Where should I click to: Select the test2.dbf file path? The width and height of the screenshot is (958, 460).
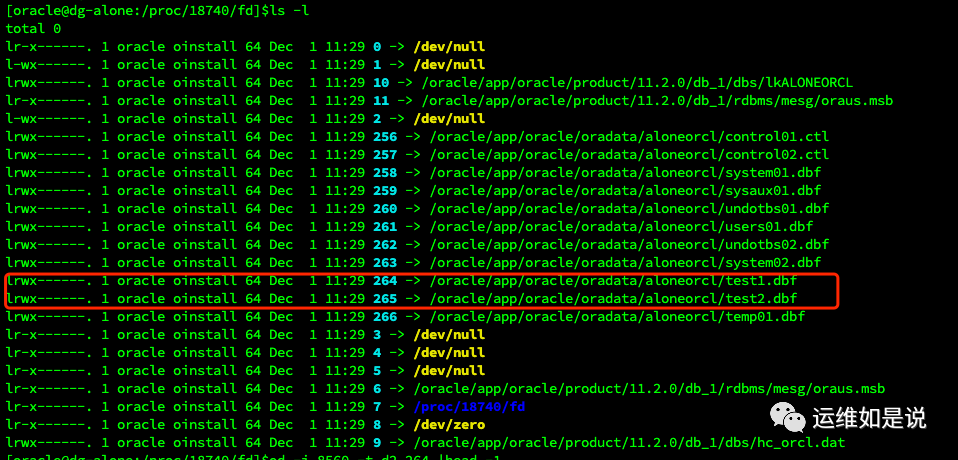pyautogui.click(x=613, y=299)
